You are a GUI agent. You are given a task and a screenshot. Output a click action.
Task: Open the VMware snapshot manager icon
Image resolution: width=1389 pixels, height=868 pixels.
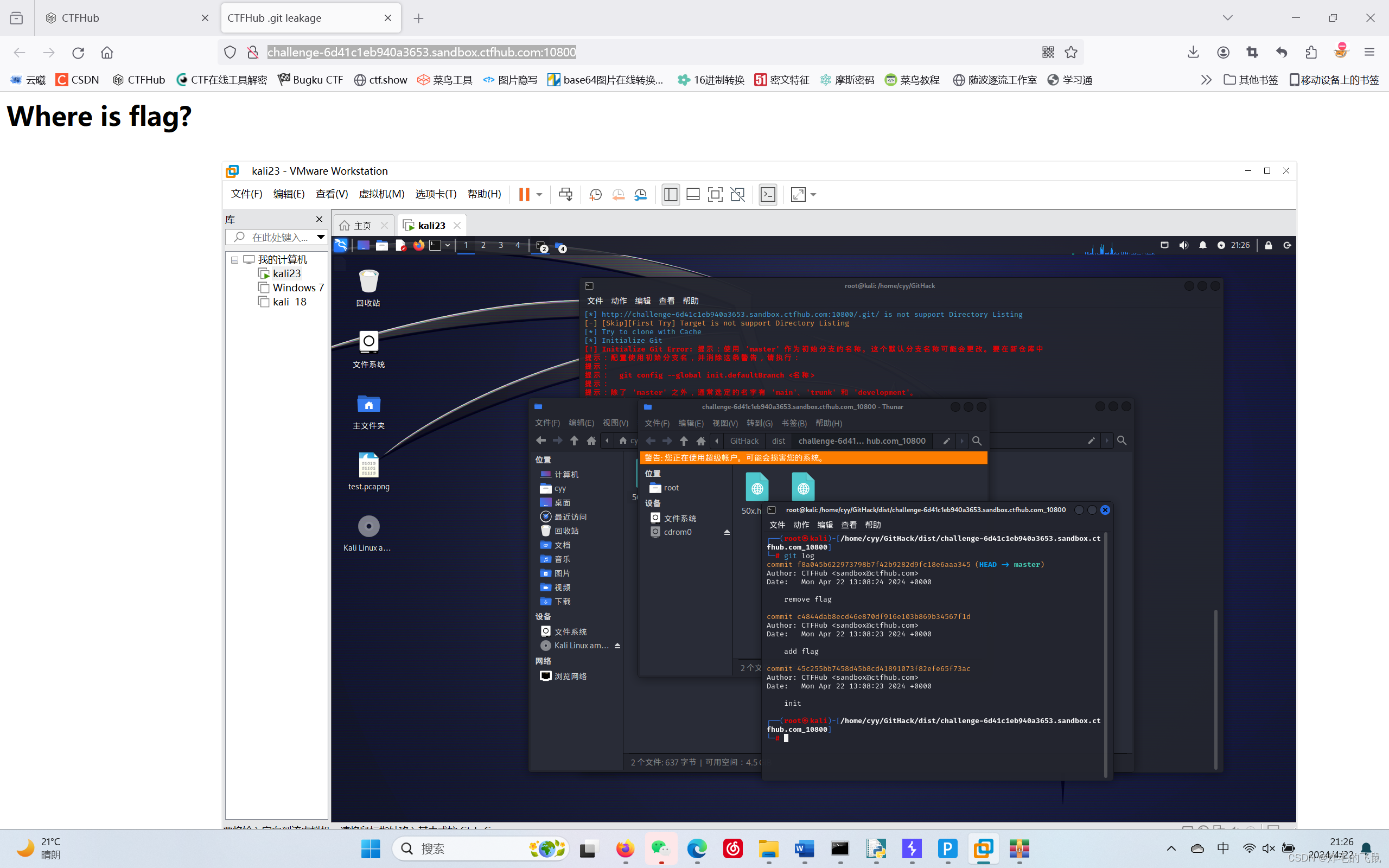coord(641,195)
